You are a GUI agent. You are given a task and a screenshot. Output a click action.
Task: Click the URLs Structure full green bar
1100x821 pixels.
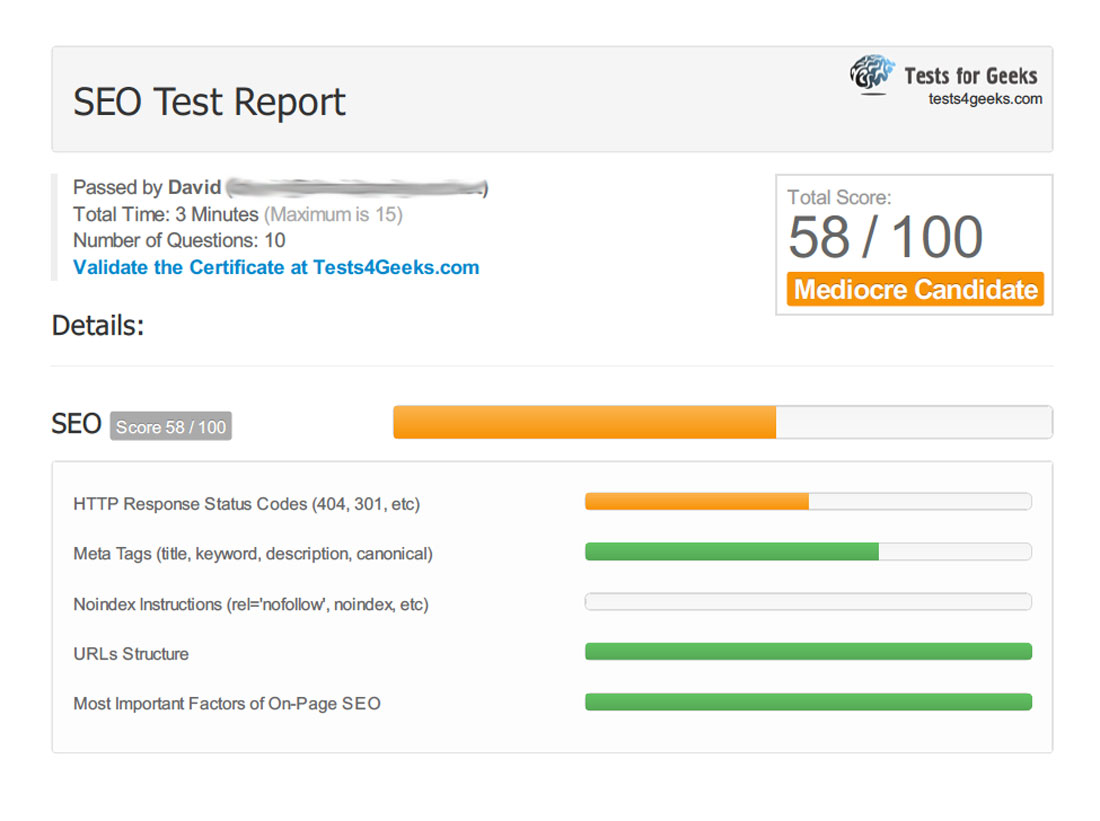coord(808,652)
